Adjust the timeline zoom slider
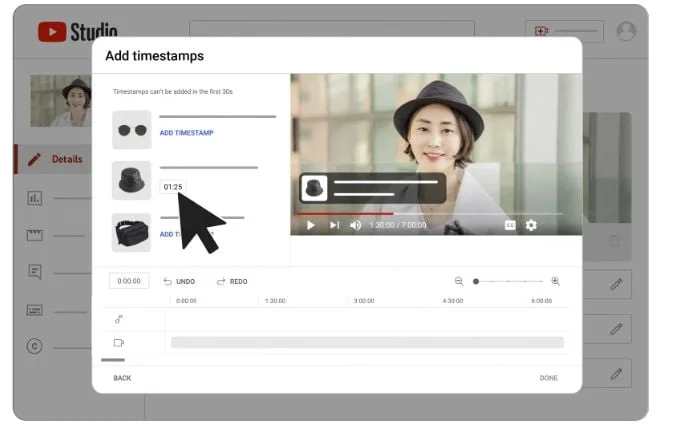Viewport: 687px width, 435px height. click(x=477, y=281)
